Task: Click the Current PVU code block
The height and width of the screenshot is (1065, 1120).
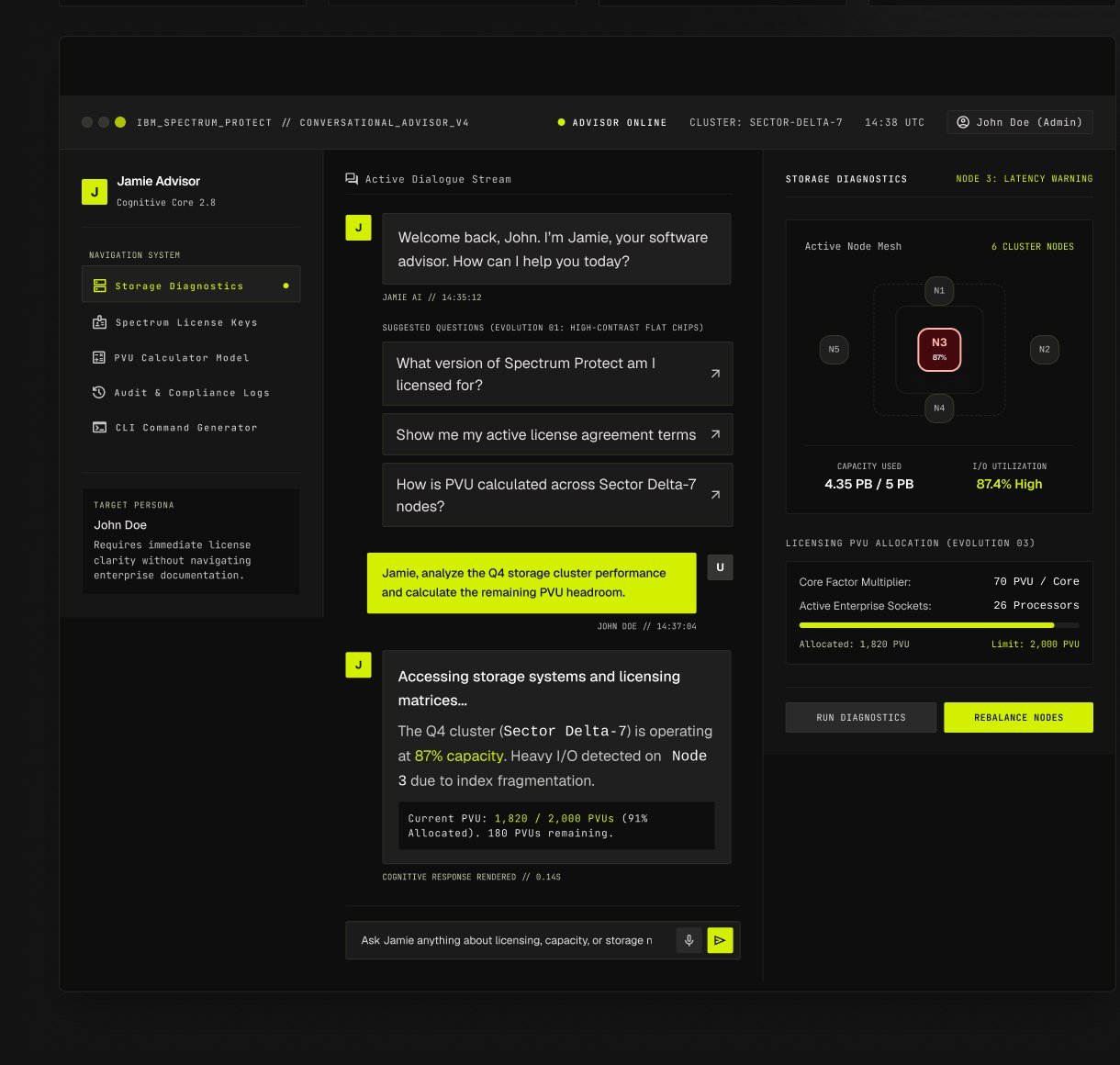Action: point(556,825)
